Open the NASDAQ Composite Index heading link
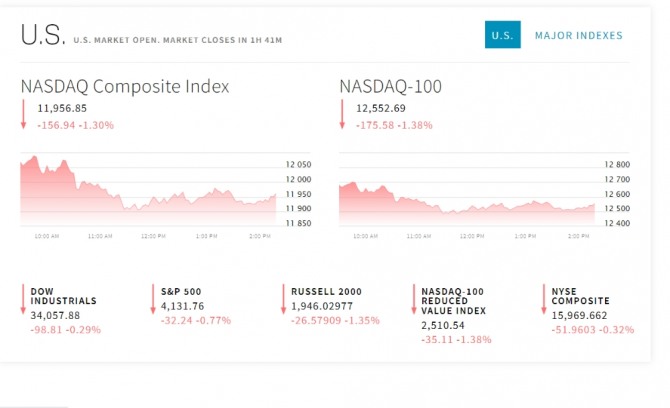The width and height of the screenshot is (670, 408). tap(125, 87)
